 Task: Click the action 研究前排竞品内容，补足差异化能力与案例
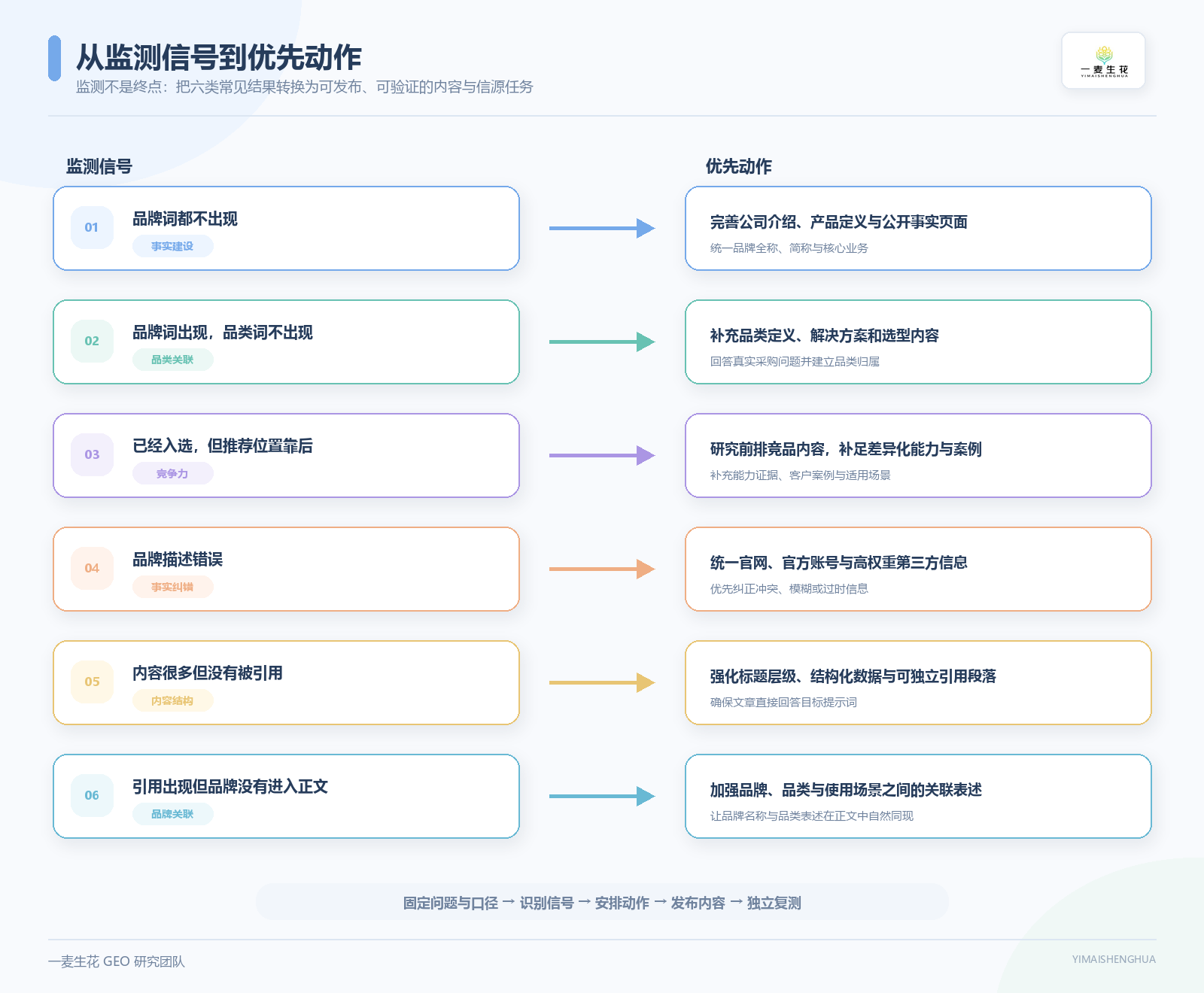[x=846, y=449]
